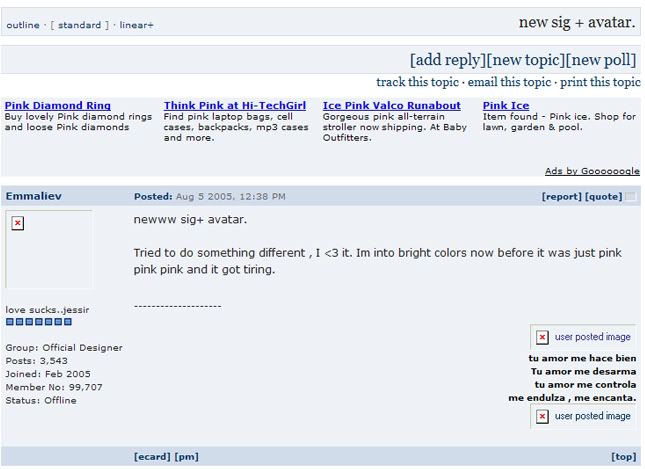Report this post
The width and height of the screenshot is (645, 469).
point(561,197)
